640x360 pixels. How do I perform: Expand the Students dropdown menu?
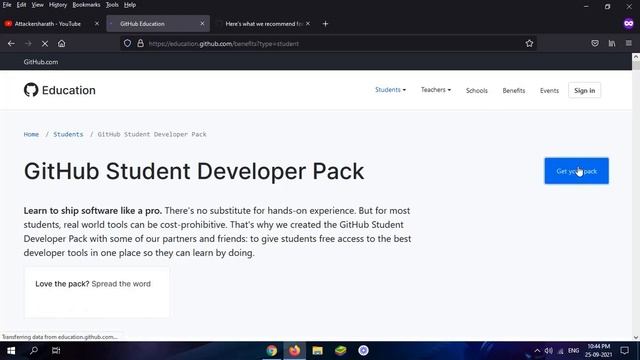[x=390, y=90]
